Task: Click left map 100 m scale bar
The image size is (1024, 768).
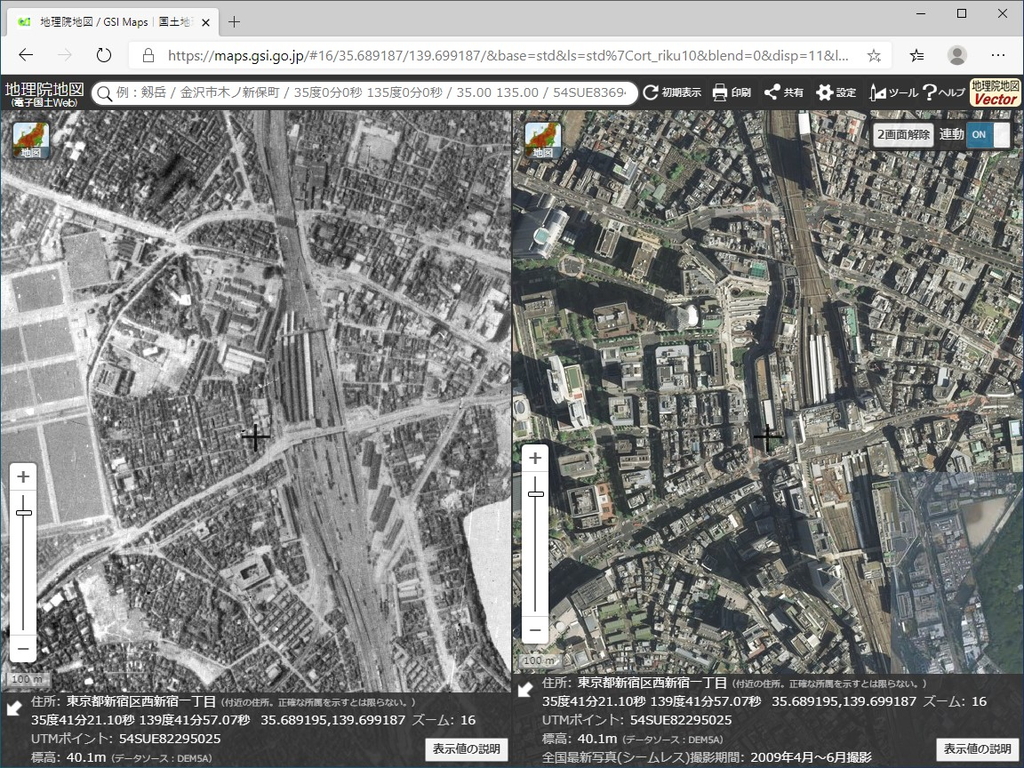Action: pyautogui.click(x=27, y=680)
